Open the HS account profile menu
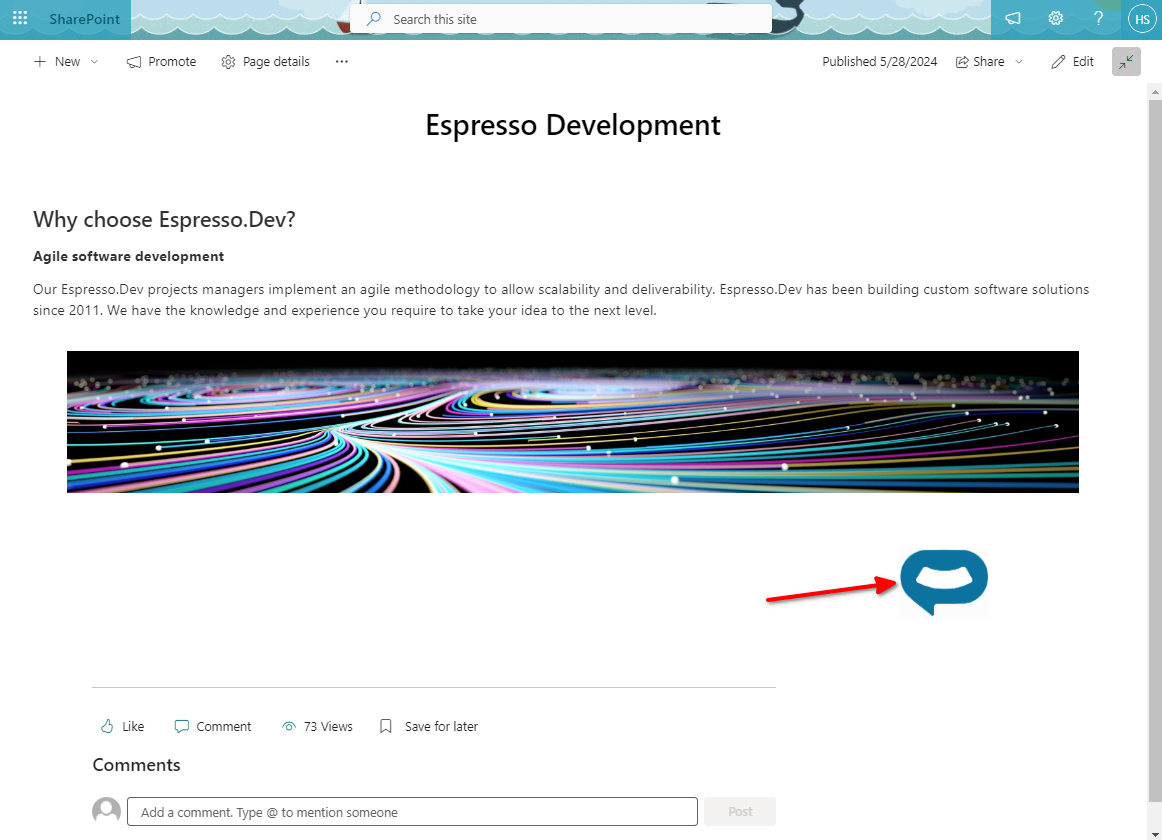The height and width of the screenshot is (840, 1162). pyautogui.click(x=1142, y=19)
